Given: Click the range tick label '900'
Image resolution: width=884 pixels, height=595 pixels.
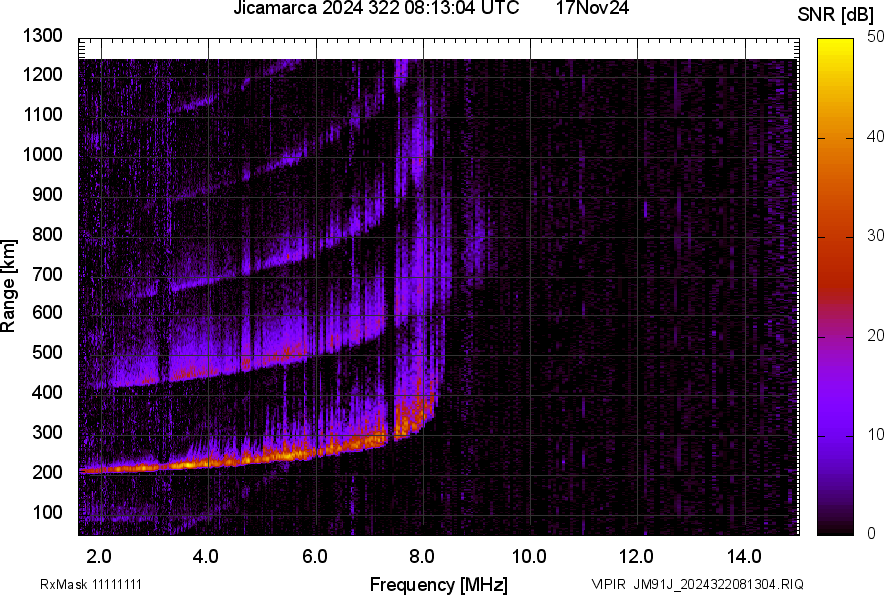Looking at the screenshot, I should pos(47,194).
